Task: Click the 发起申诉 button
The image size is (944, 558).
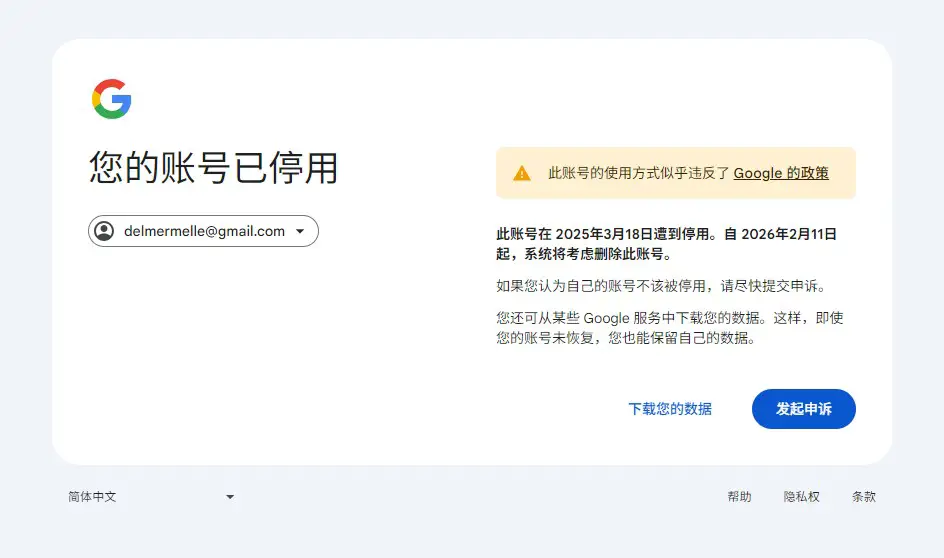Action: 804,409
